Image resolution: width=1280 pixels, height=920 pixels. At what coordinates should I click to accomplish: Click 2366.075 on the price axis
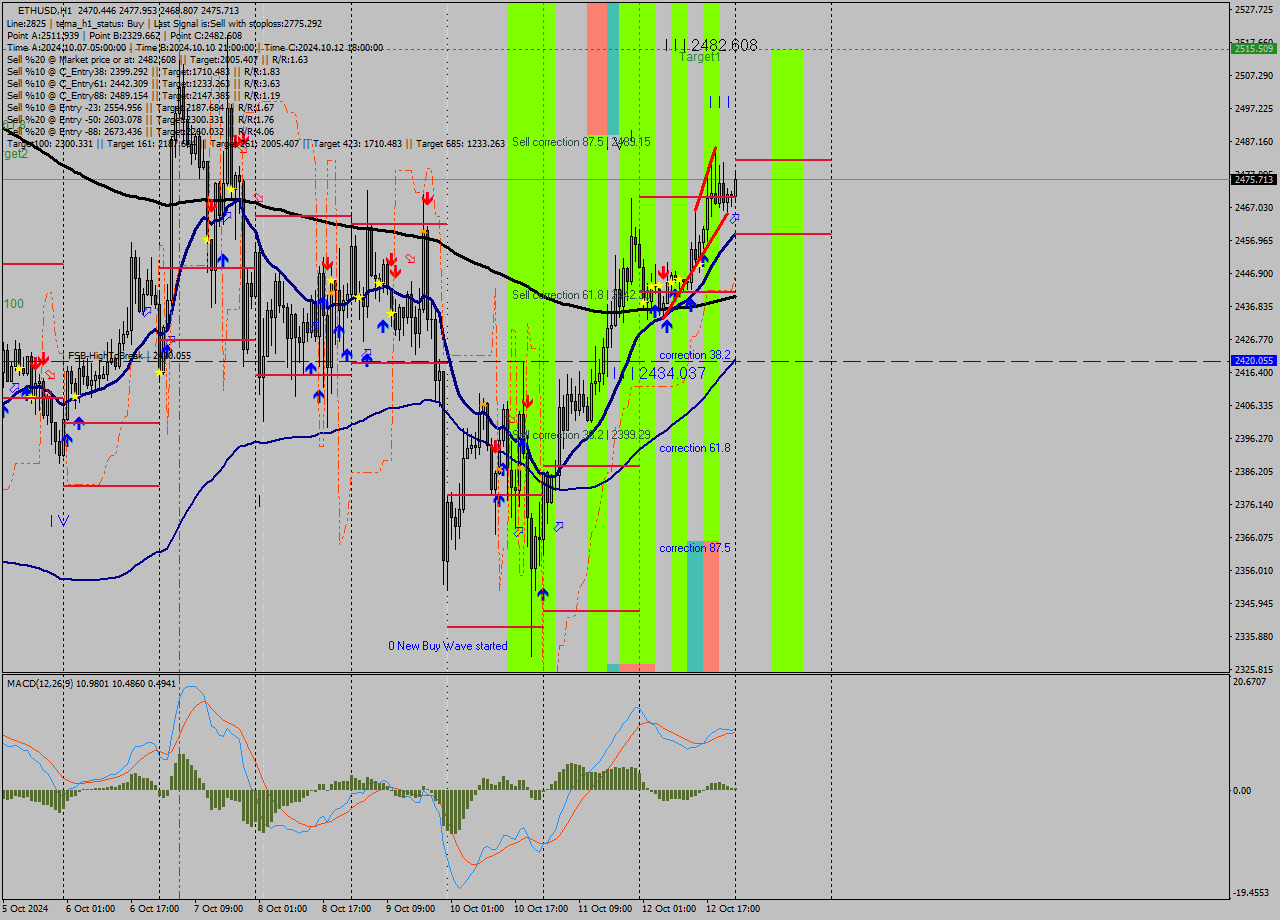click(1254, 537)
